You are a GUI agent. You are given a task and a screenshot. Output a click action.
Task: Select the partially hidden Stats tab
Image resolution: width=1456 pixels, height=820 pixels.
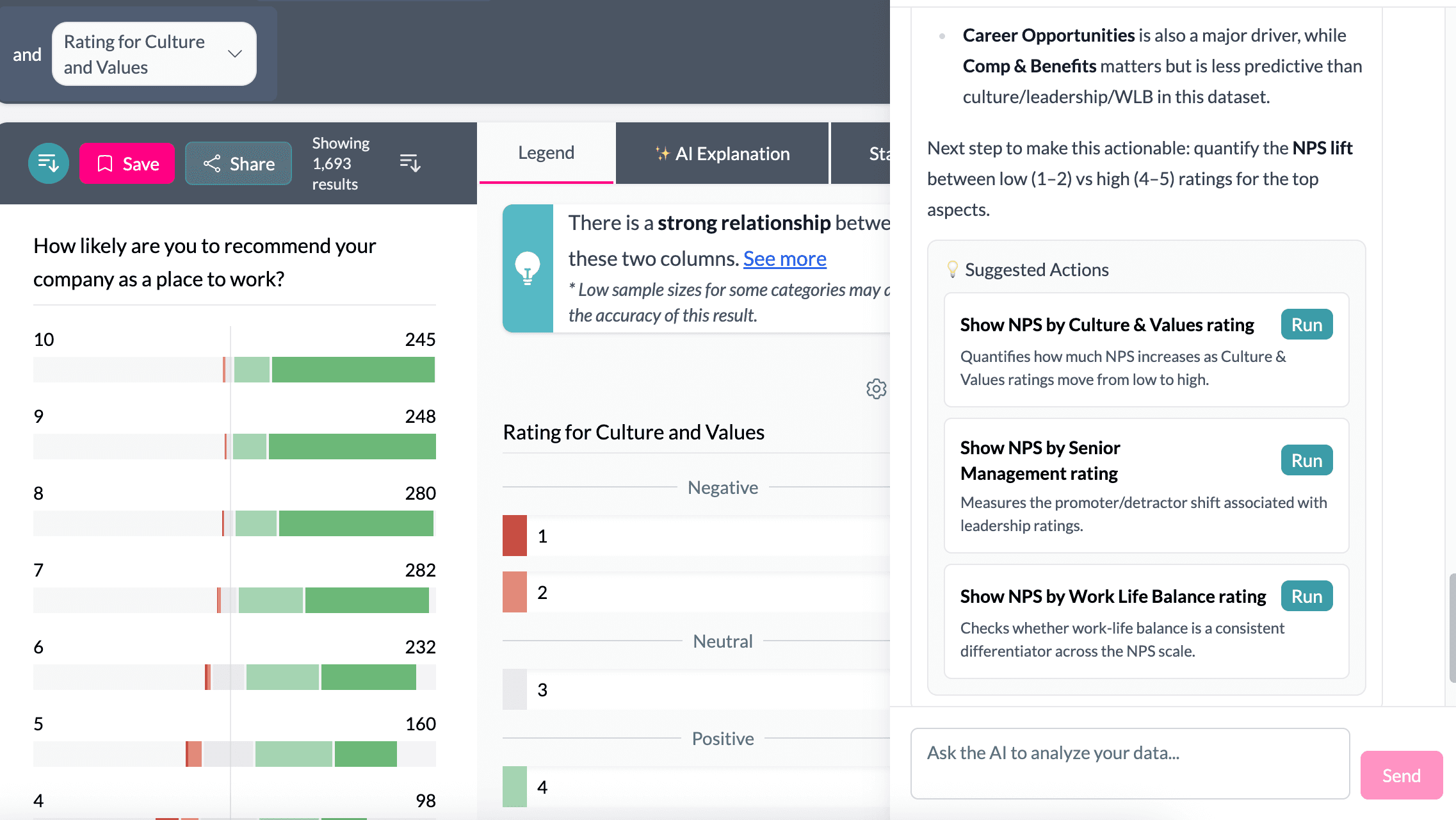coord(878,153)
